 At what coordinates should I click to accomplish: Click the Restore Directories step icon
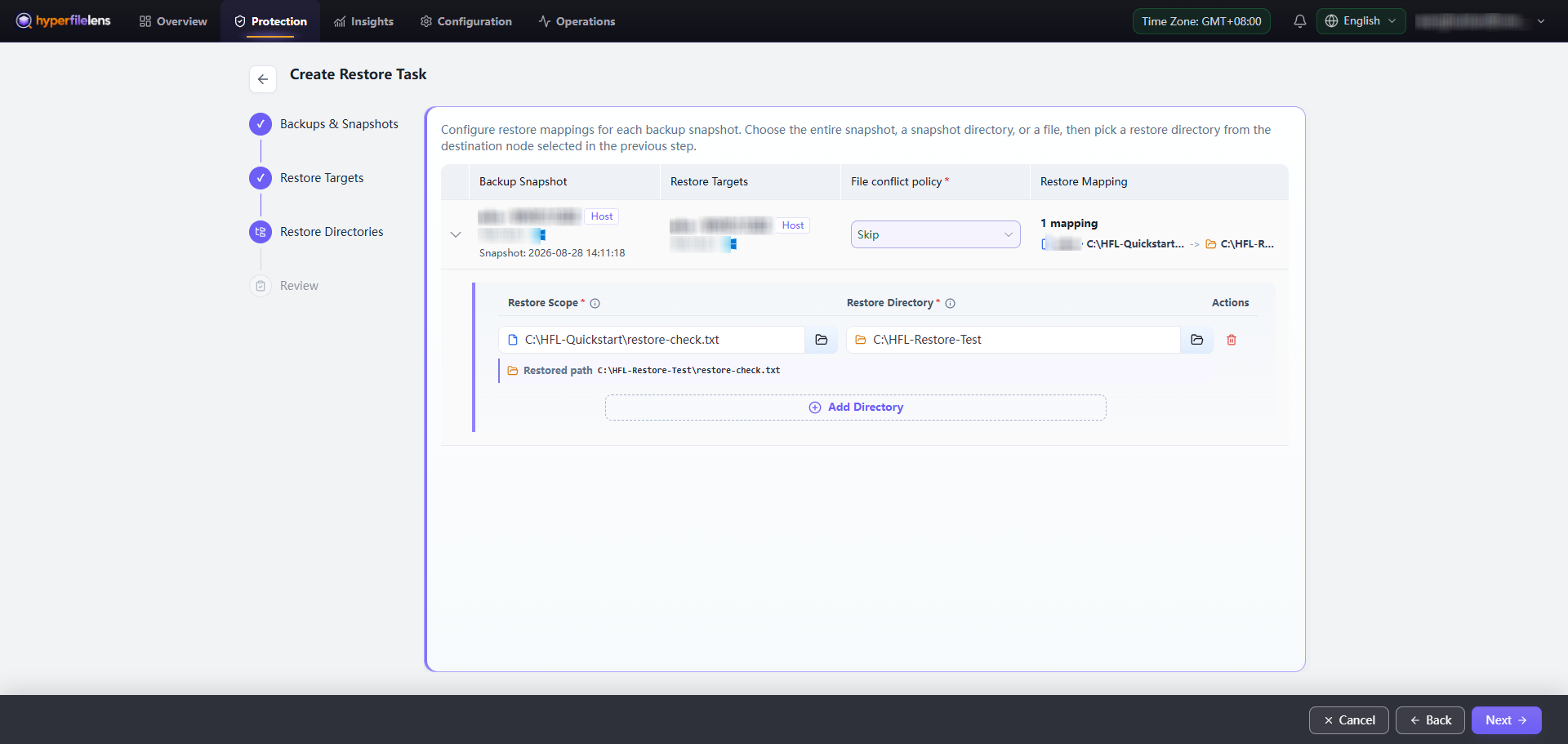[x=261, y=232]
